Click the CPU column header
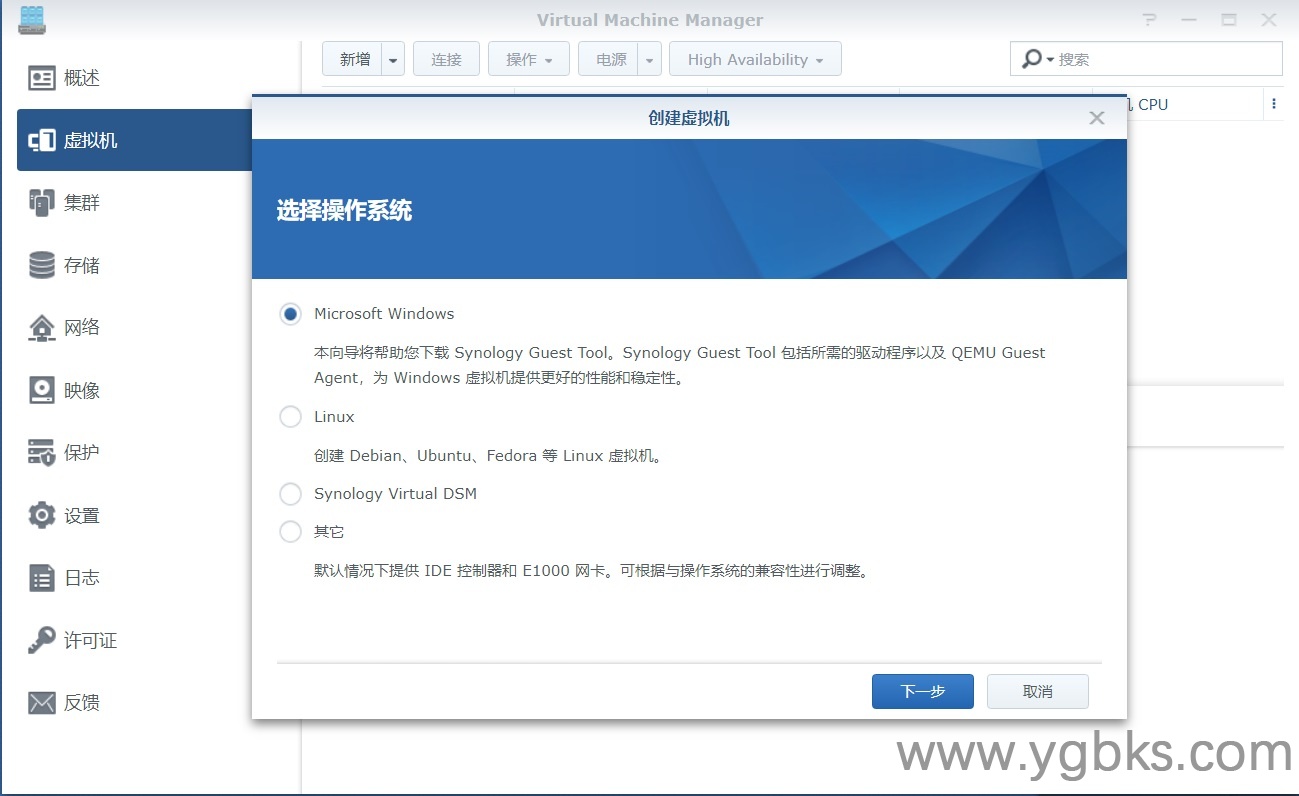 [1152, 104]
